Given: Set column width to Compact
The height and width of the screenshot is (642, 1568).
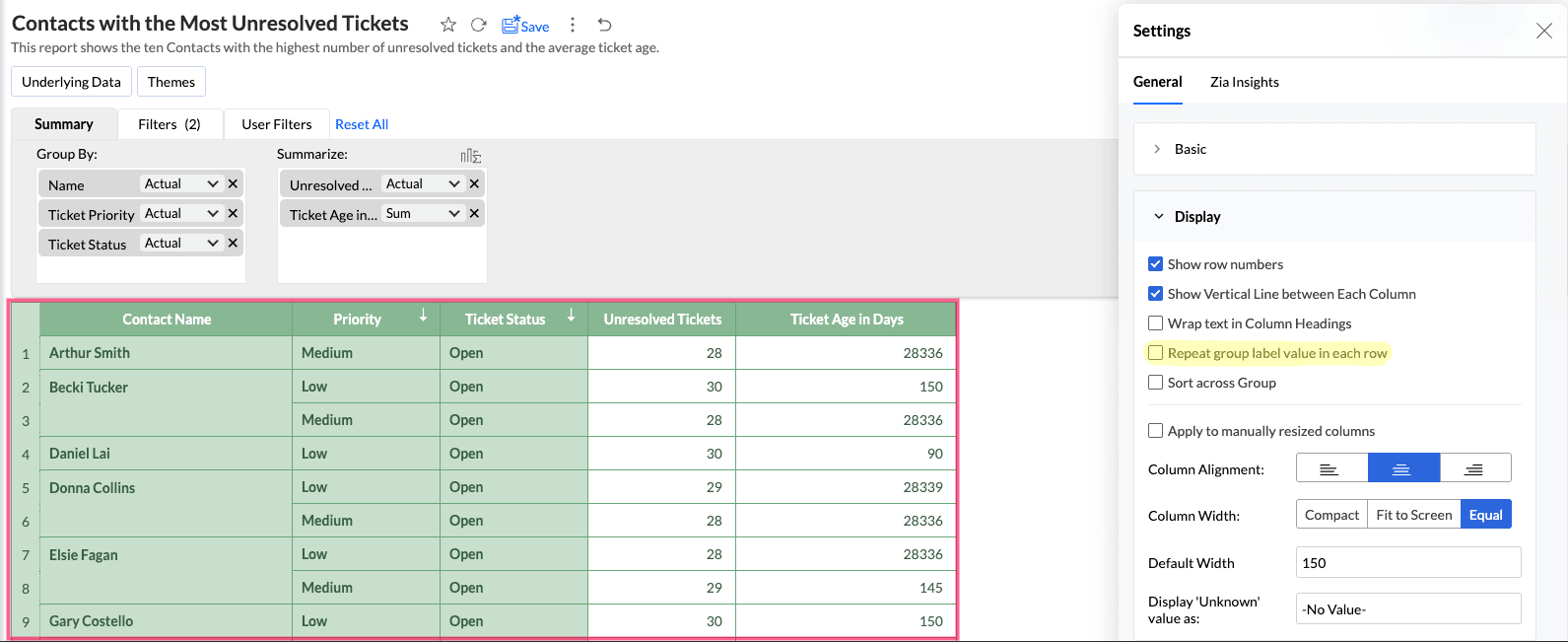Looking at the screenshot, I should [x=1331, y=515].
